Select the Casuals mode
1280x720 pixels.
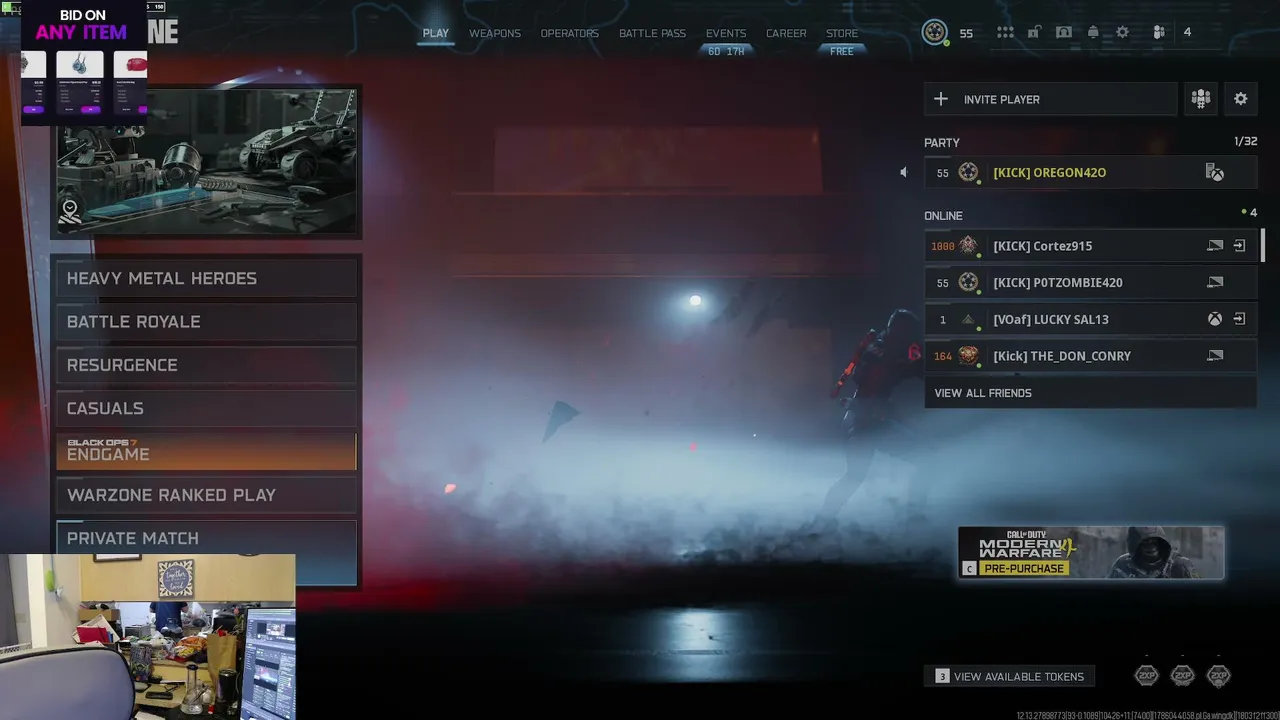pos(206,408)
